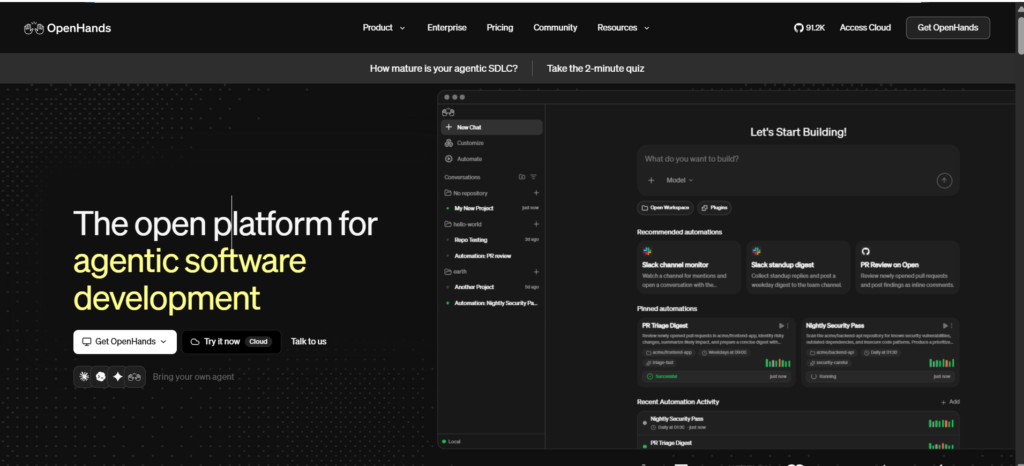Select the Repo Testing conversation
The width and height of the screenshot is (1024, 466).
coord(492,240)
